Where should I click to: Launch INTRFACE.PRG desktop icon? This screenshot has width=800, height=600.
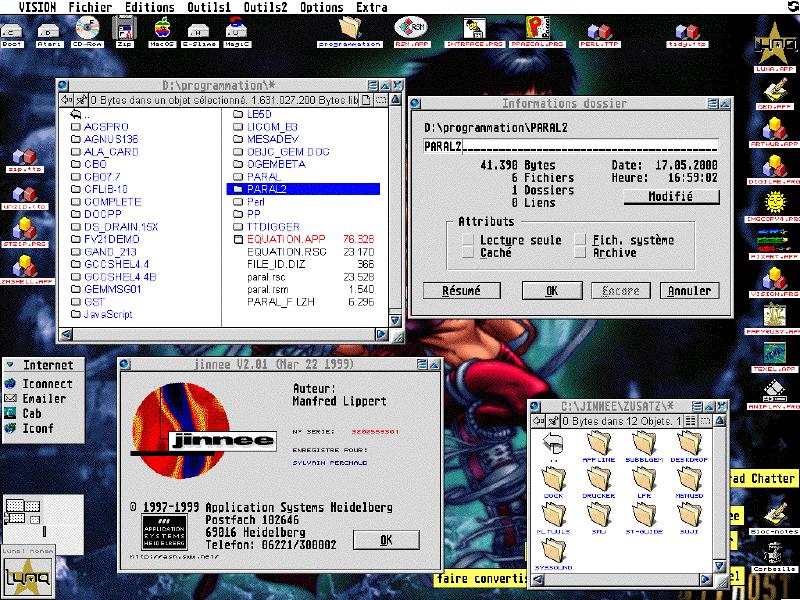(474, 32)
